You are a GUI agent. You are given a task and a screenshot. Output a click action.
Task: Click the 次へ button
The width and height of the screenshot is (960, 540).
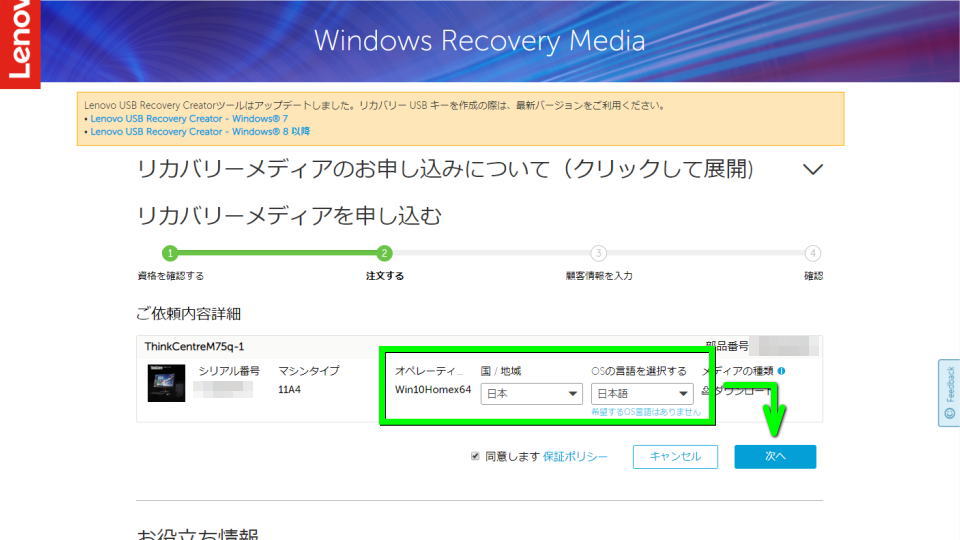pyautogui.click(x=775, y=457)
